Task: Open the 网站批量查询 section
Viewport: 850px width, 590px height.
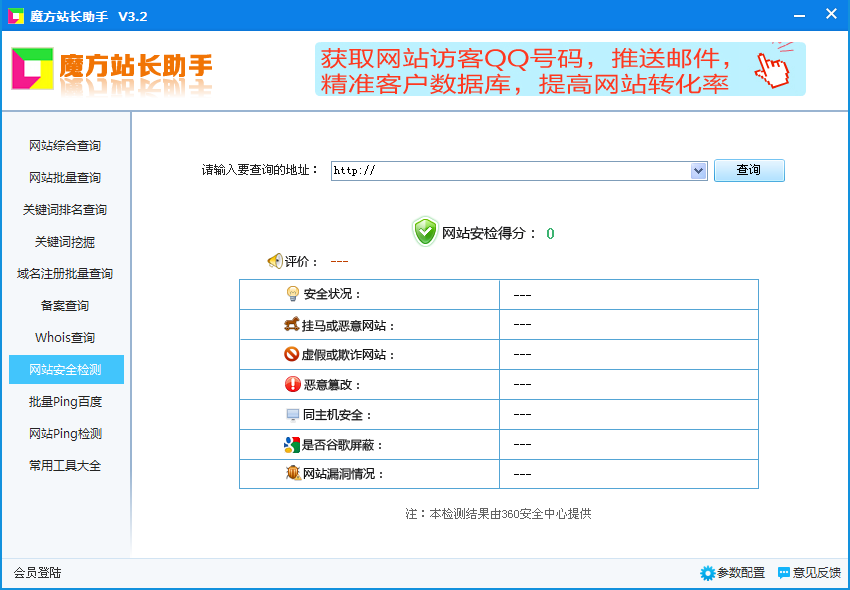Action: point(65,177)
